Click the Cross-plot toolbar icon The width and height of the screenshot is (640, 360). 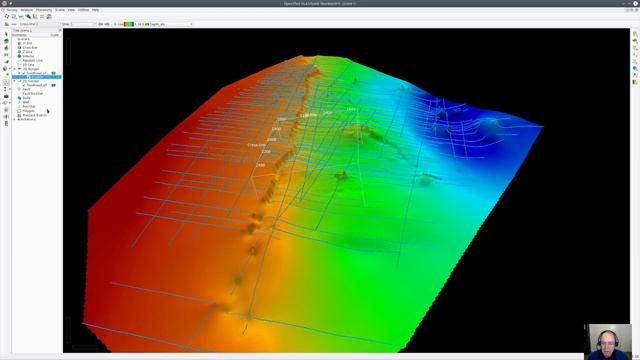click(35, 17)
